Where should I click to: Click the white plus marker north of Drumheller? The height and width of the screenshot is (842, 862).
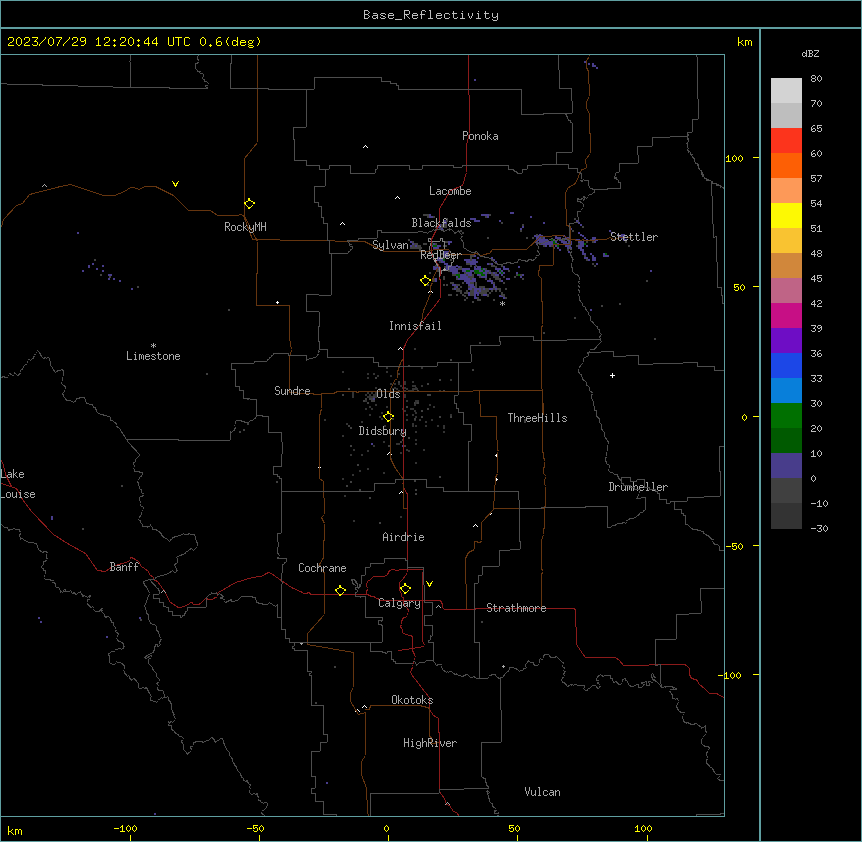click(612, 375)
